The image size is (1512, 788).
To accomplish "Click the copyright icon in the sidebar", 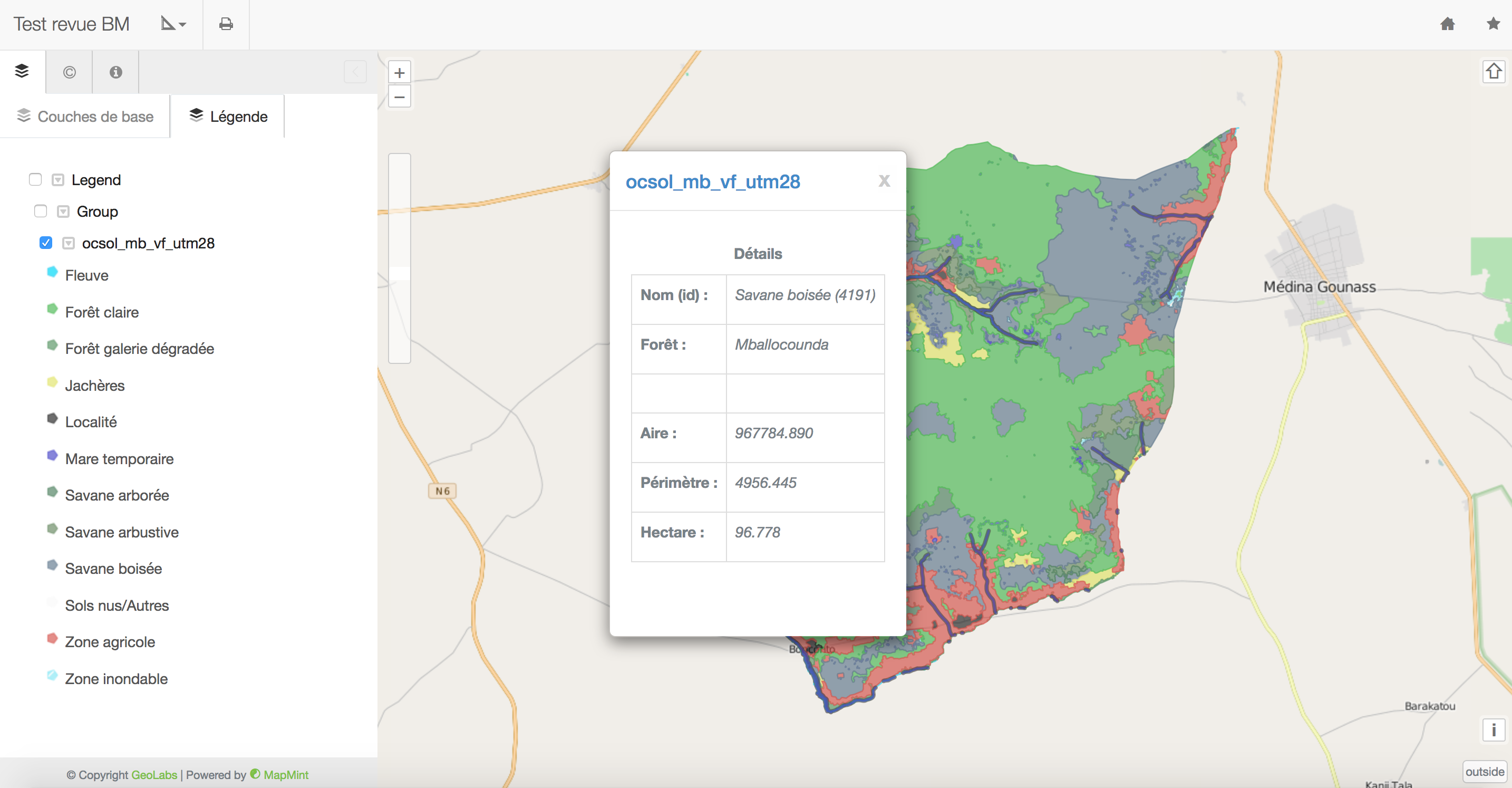I will point(69,72).
